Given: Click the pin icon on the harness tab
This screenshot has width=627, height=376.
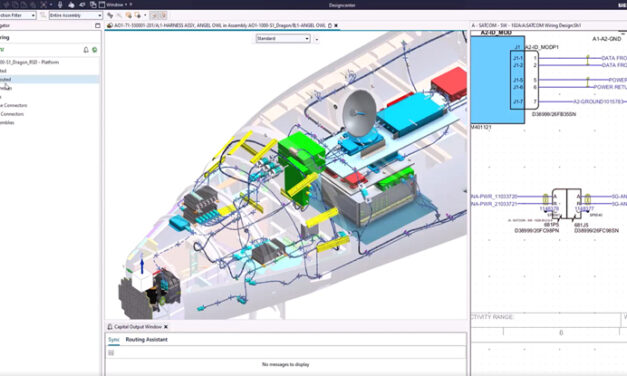Looking at the screenshot, I should coord(330,25).
